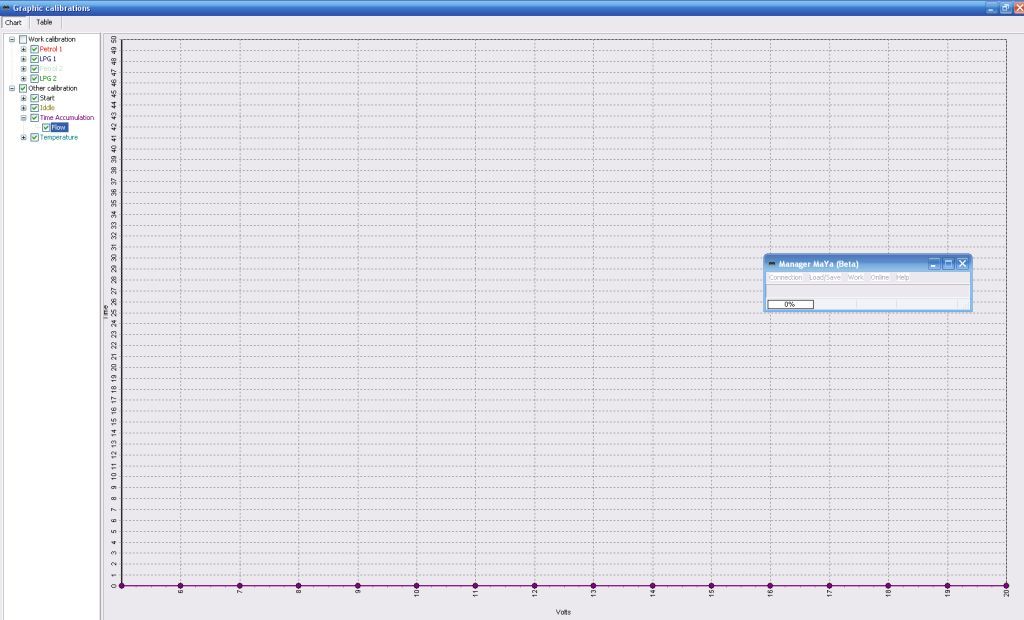Expand the LPG 1 node
This screenshot has height=620, width=1024.
click(x=24, y=59)
